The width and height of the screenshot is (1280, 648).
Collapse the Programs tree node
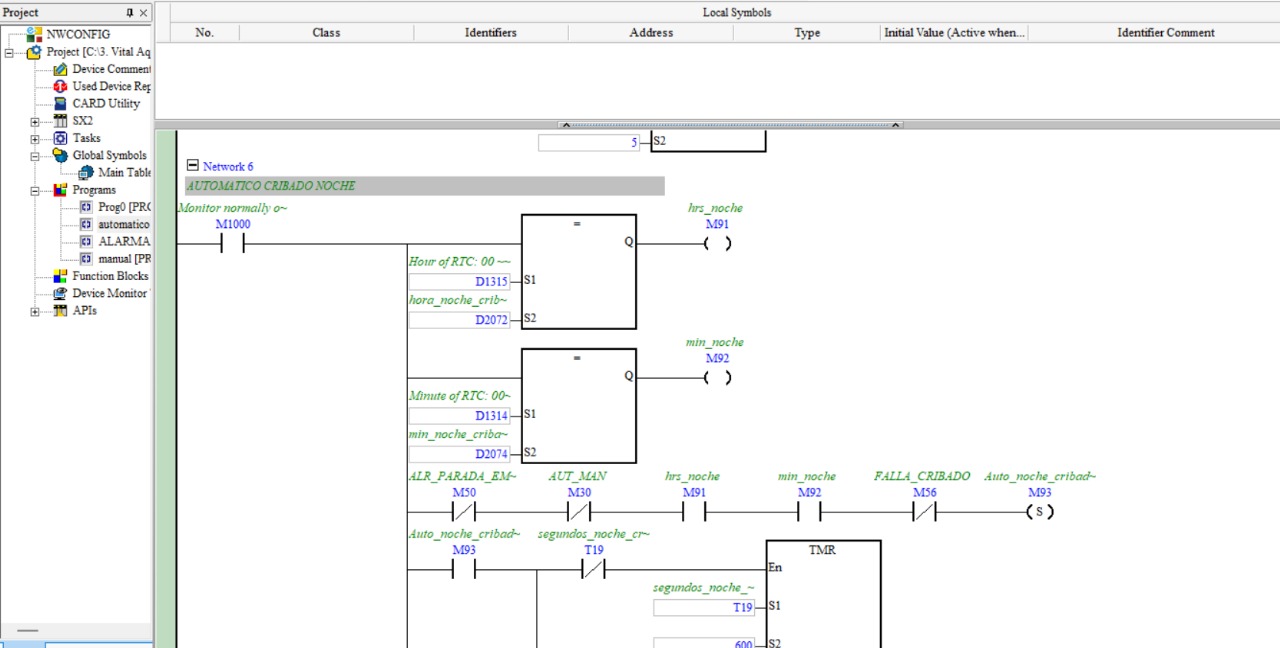click(35, 190)
